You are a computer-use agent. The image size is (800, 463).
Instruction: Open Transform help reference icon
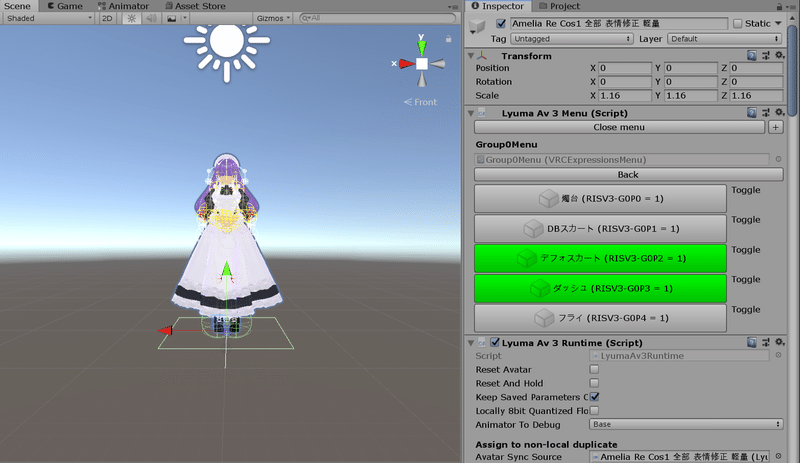point(752,55)
